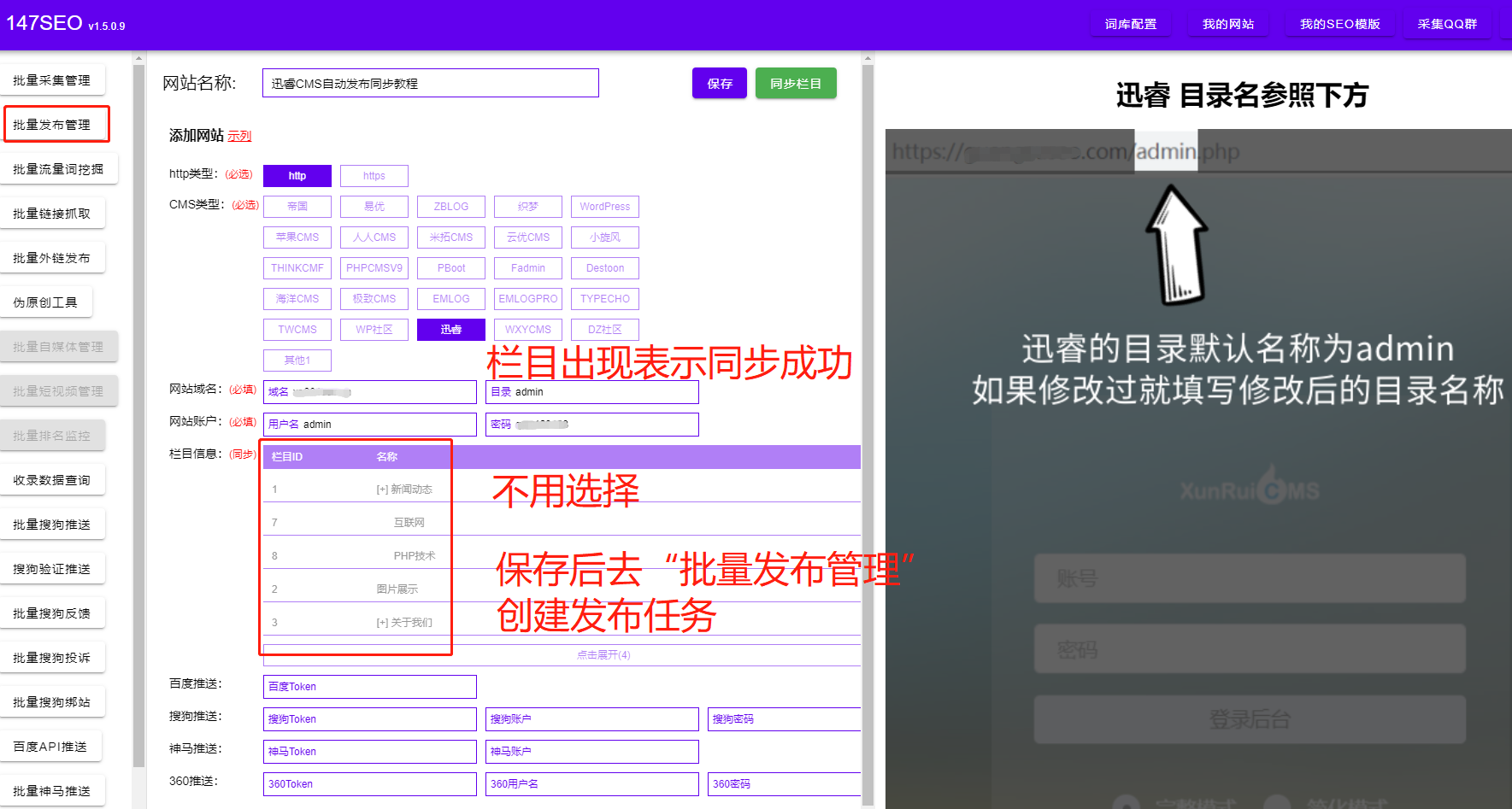Screen dimensions: 1512x809
Task: Go to 批量发布管理 in the sidebar
Action: [x=52, y=125]
